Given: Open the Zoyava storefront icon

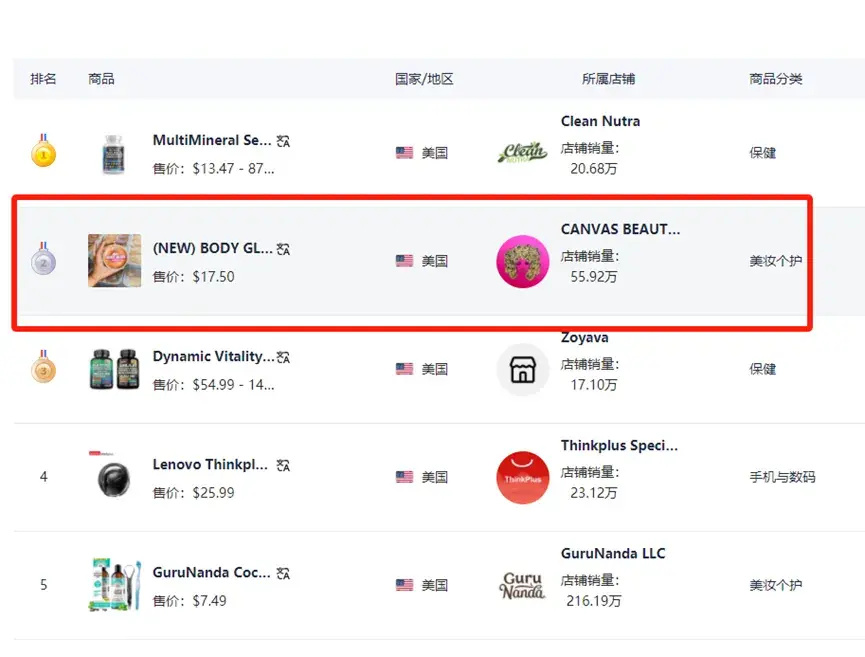Looking at the screenshot, I should pos(522,369).
